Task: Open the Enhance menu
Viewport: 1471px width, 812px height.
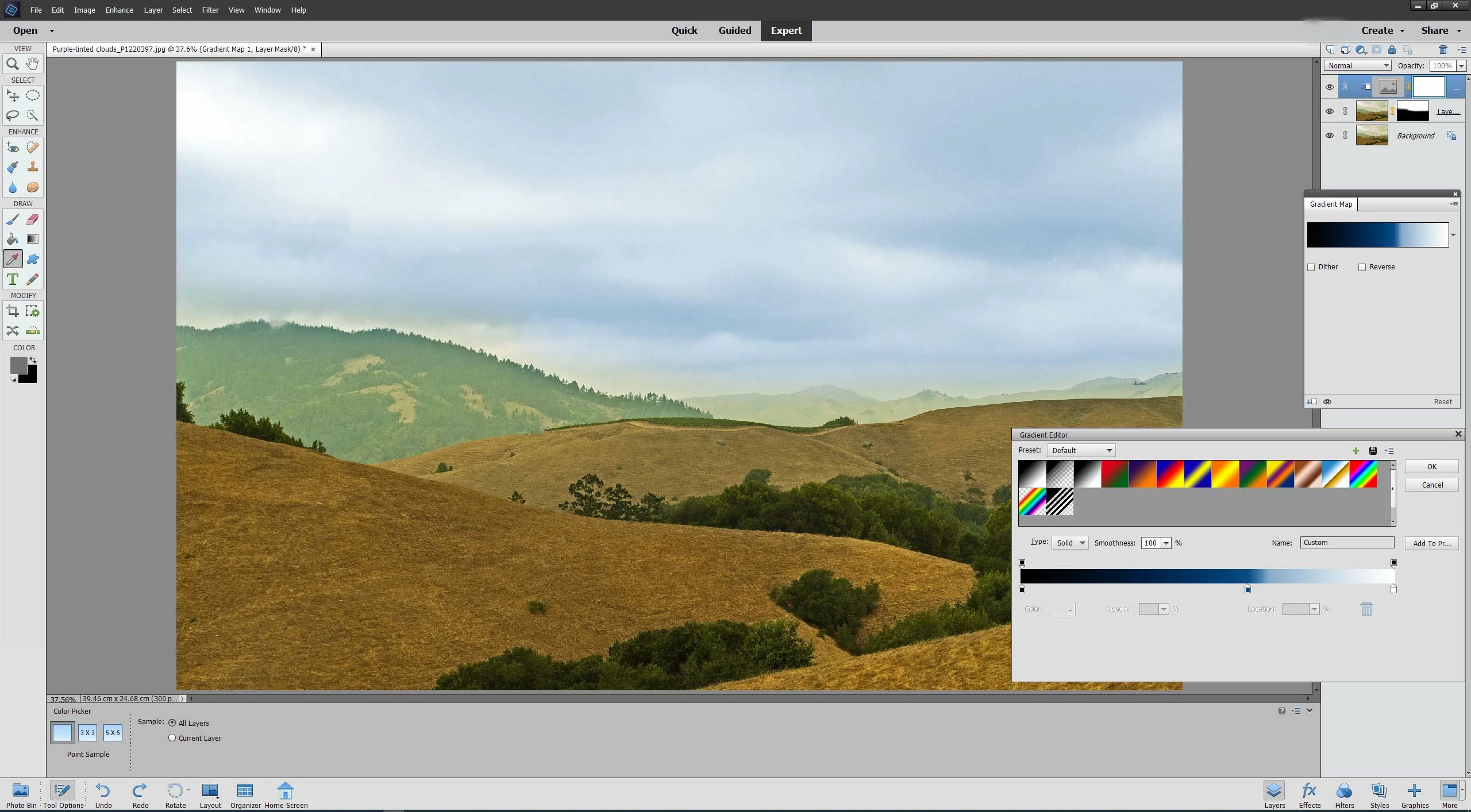Action: pos(119,10)
